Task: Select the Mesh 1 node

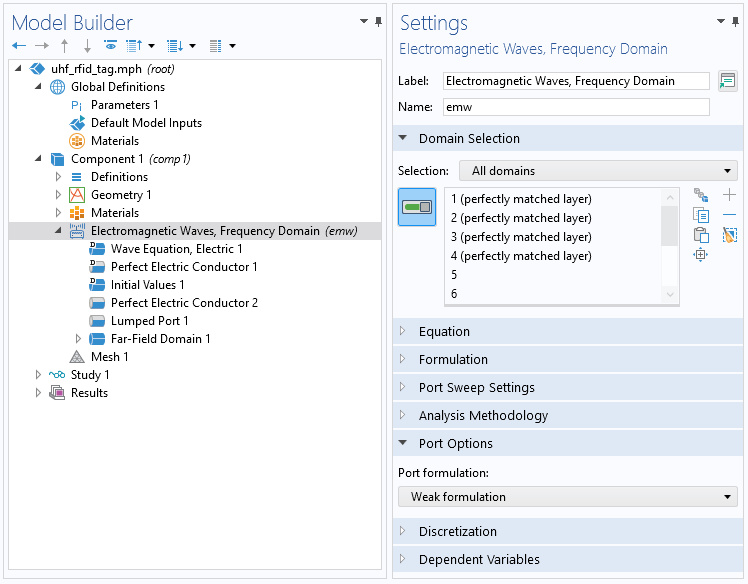Action: pyautogui.click(x=109, y=357)
